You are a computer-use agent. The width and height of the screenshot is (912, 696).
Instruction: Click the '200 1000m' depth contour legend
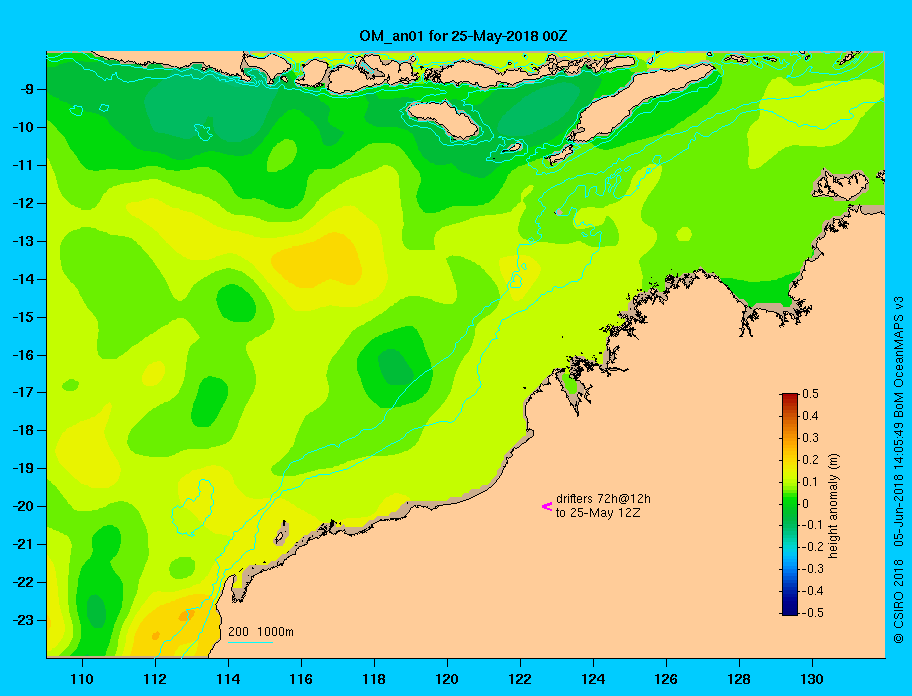click(x=261, y=632)
